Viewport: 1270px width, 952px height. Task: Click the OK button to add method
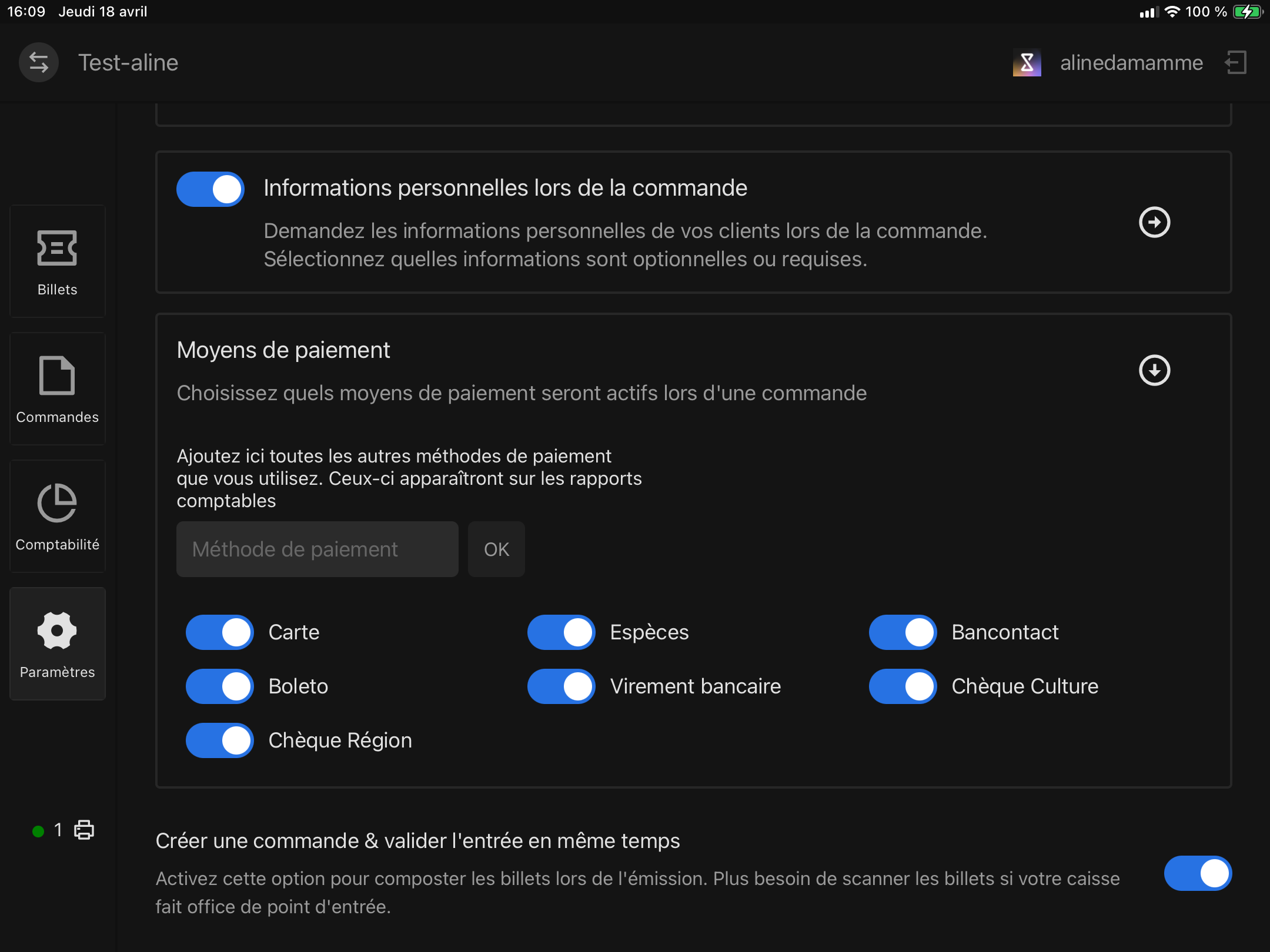pyautogui.click(x=496, y=549)
